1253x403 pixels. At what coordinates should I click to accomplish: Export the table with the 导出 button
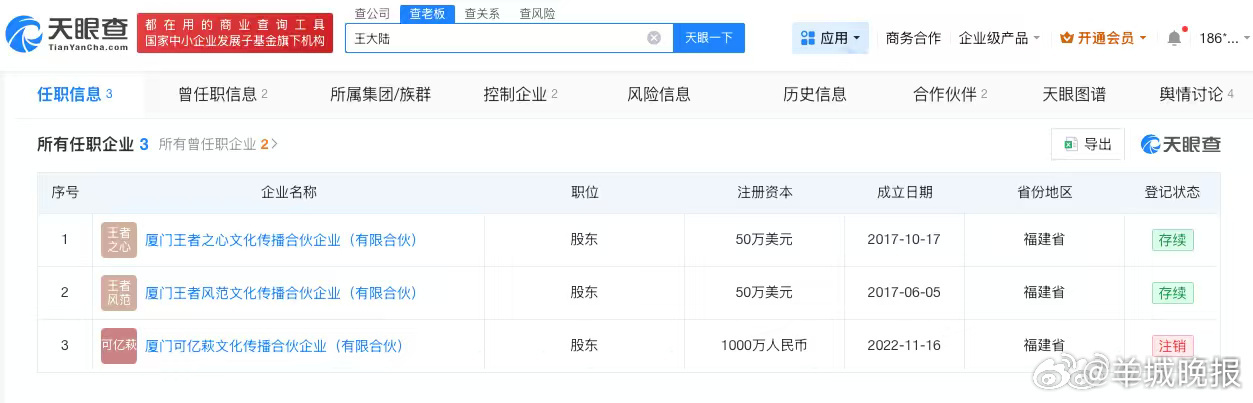pyautogui.click(x=1088, y=144)
